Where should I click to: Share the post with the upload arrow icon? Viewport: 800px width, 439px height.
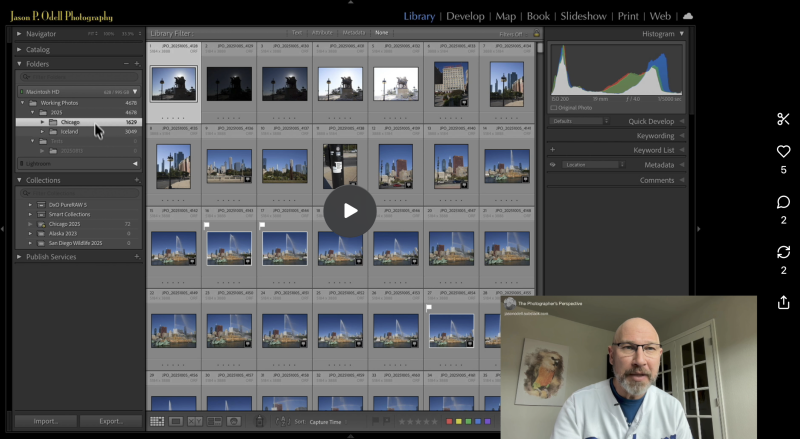click(x=783, y=302)
